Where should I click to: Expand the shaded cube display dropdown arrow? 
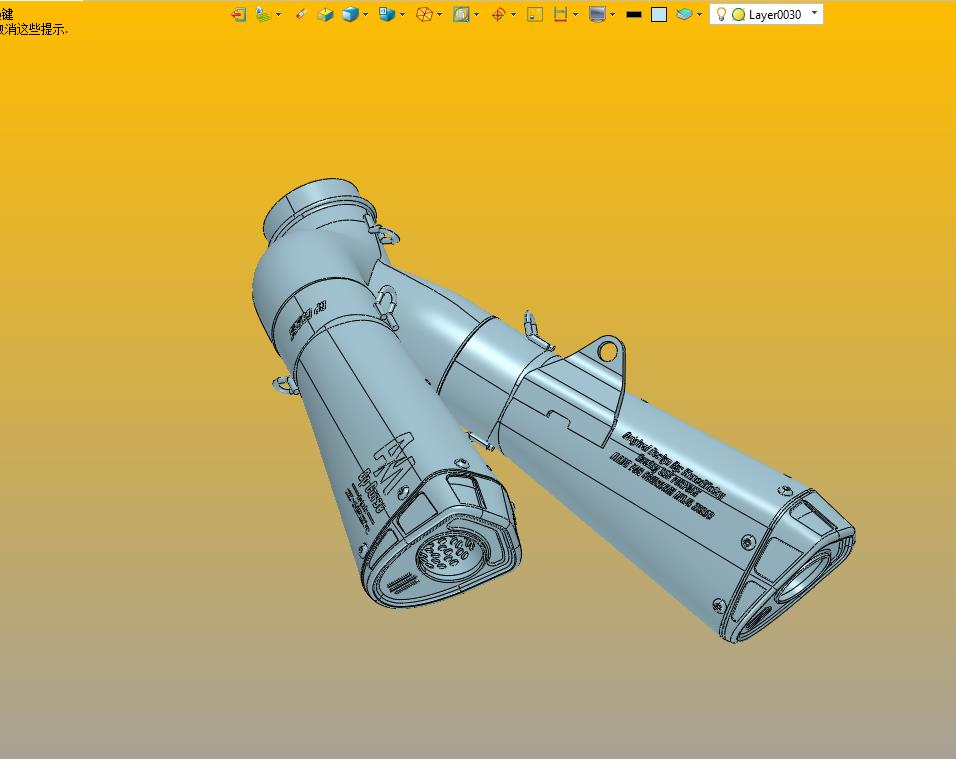[366, 15]
